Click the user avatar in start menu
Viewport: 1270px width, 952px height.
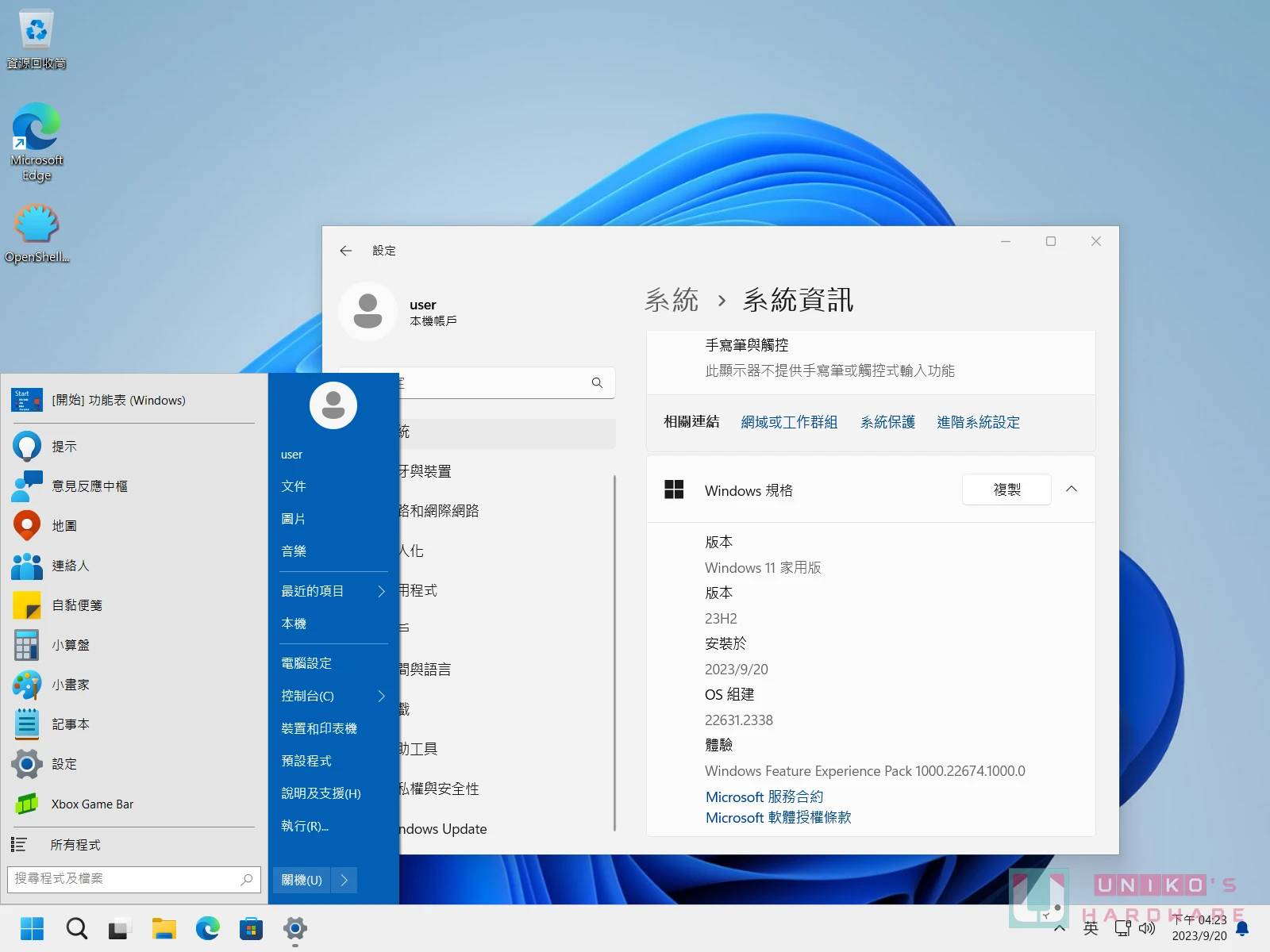tap(333, 405)
